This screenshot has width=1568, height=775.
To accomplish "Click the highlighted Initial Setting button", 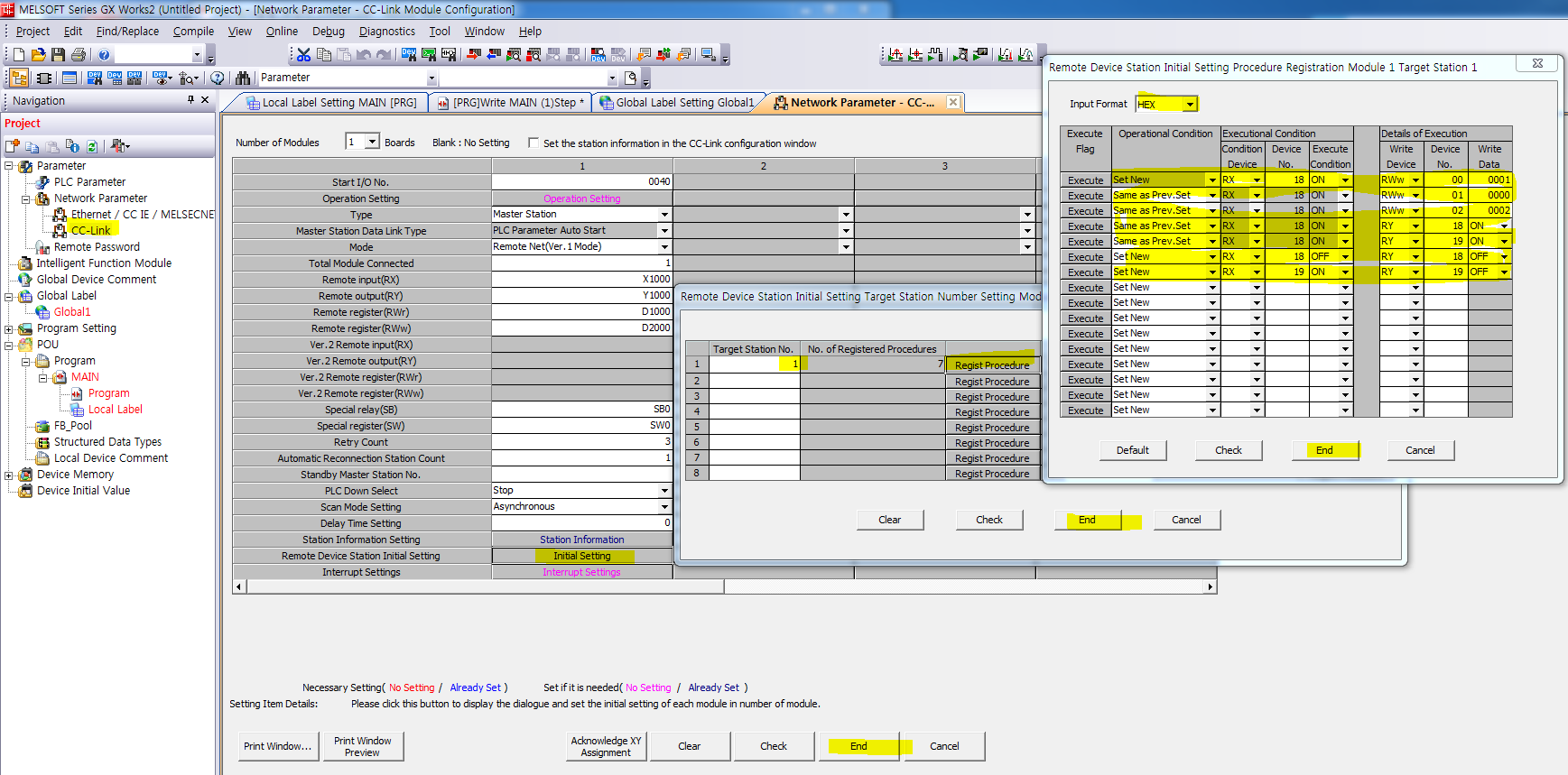I will (582, 556).
